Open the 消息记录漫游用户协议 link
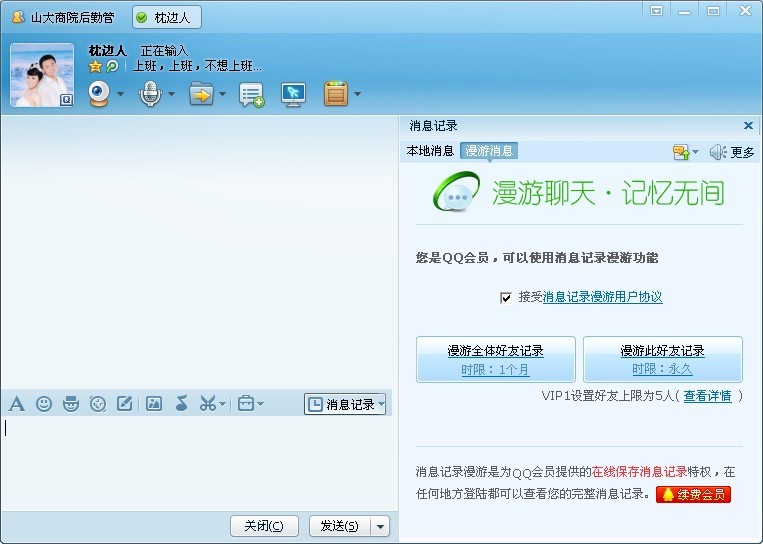The height and width of the screenshot is (544, 763). (602, 297)
